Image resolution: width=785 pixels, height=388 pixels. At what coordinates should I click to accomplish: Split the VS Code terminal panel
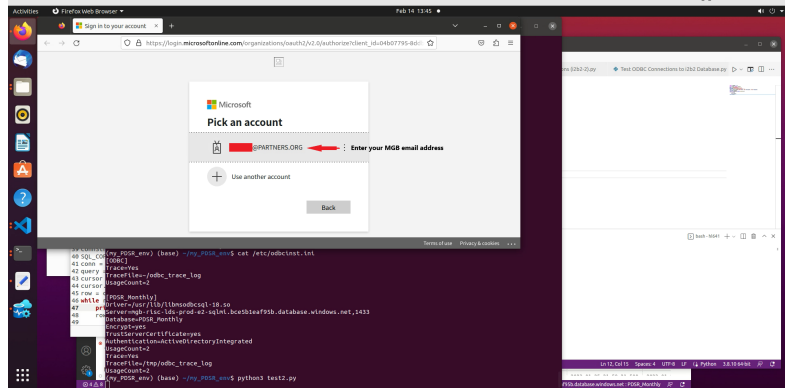click(743, 236)
